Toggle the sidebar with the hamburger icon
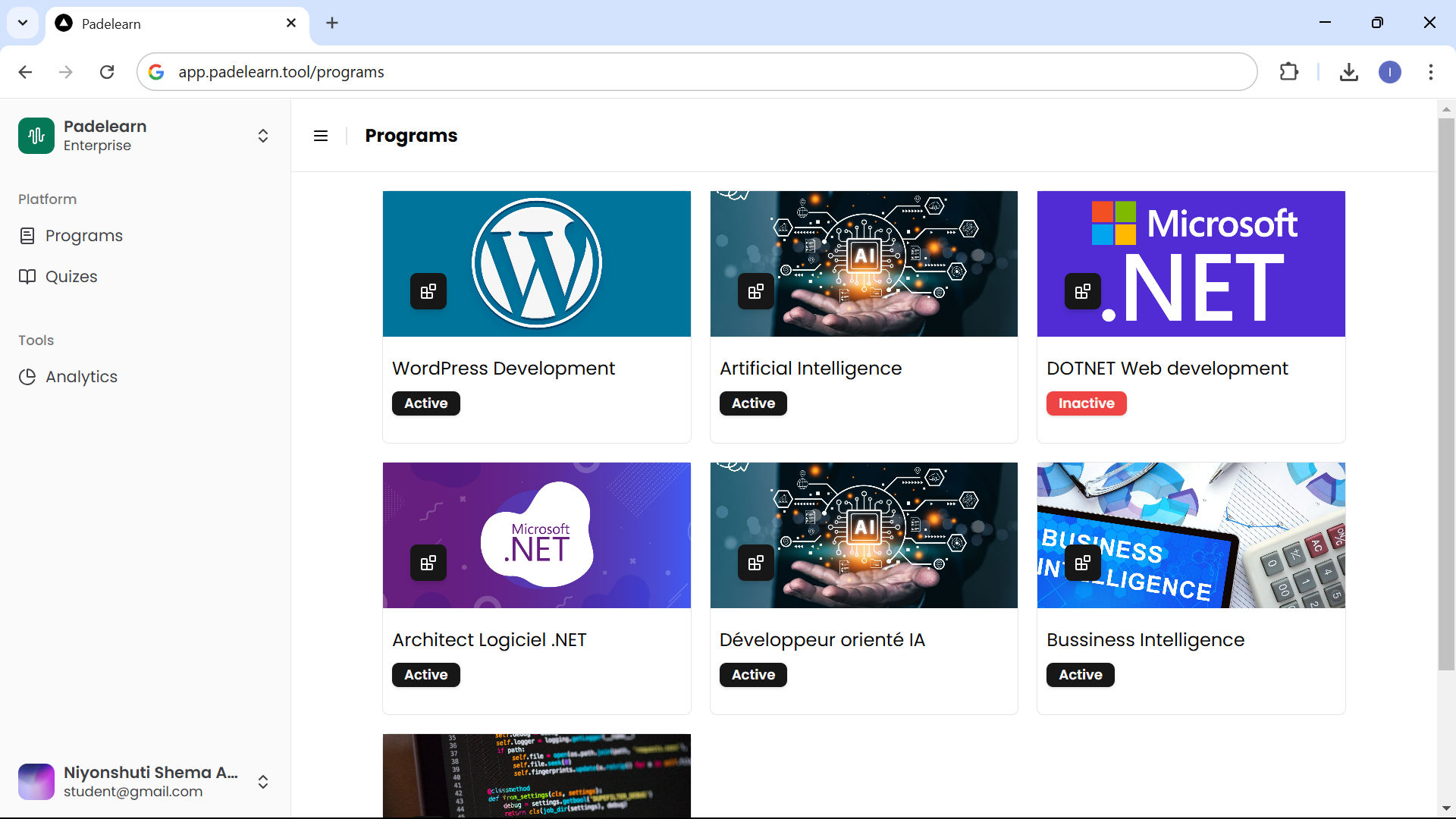 click(321, 136)
